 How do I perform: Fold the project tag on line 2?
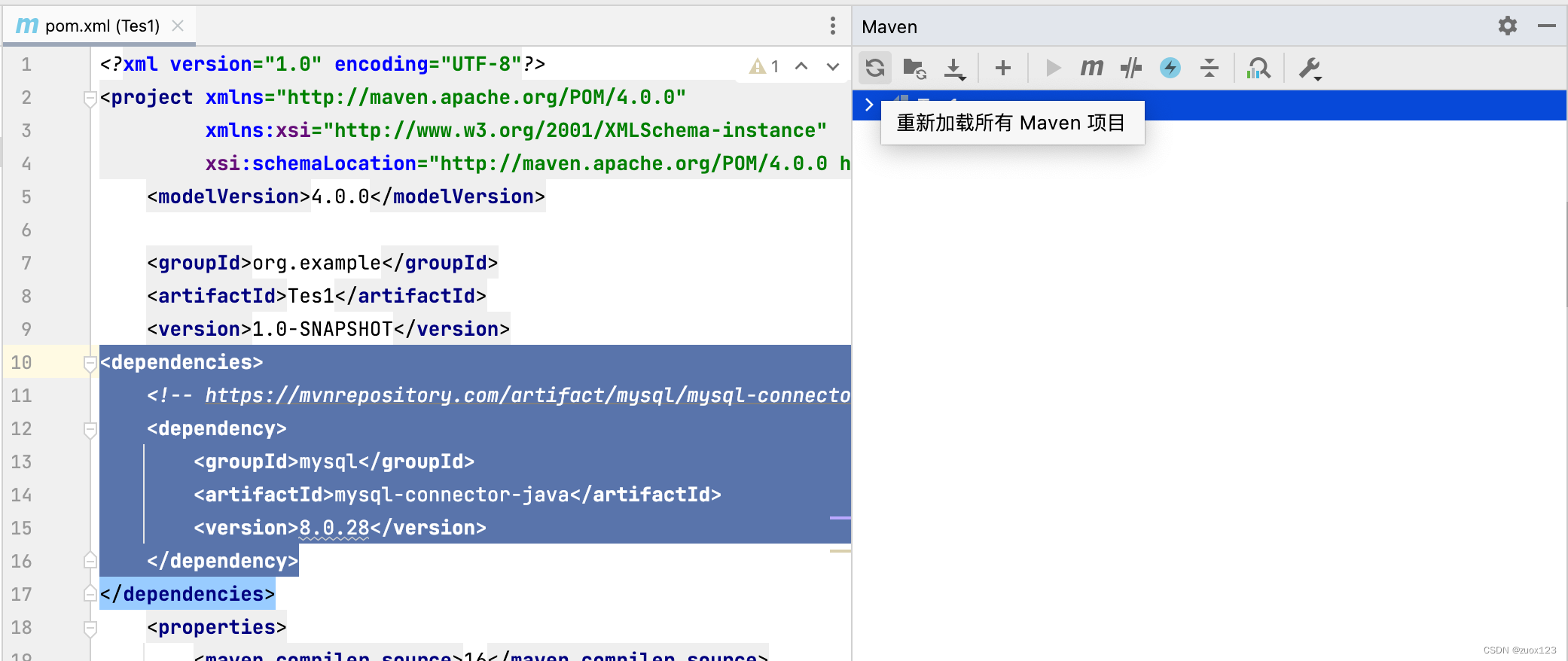(x=90, y=98)
